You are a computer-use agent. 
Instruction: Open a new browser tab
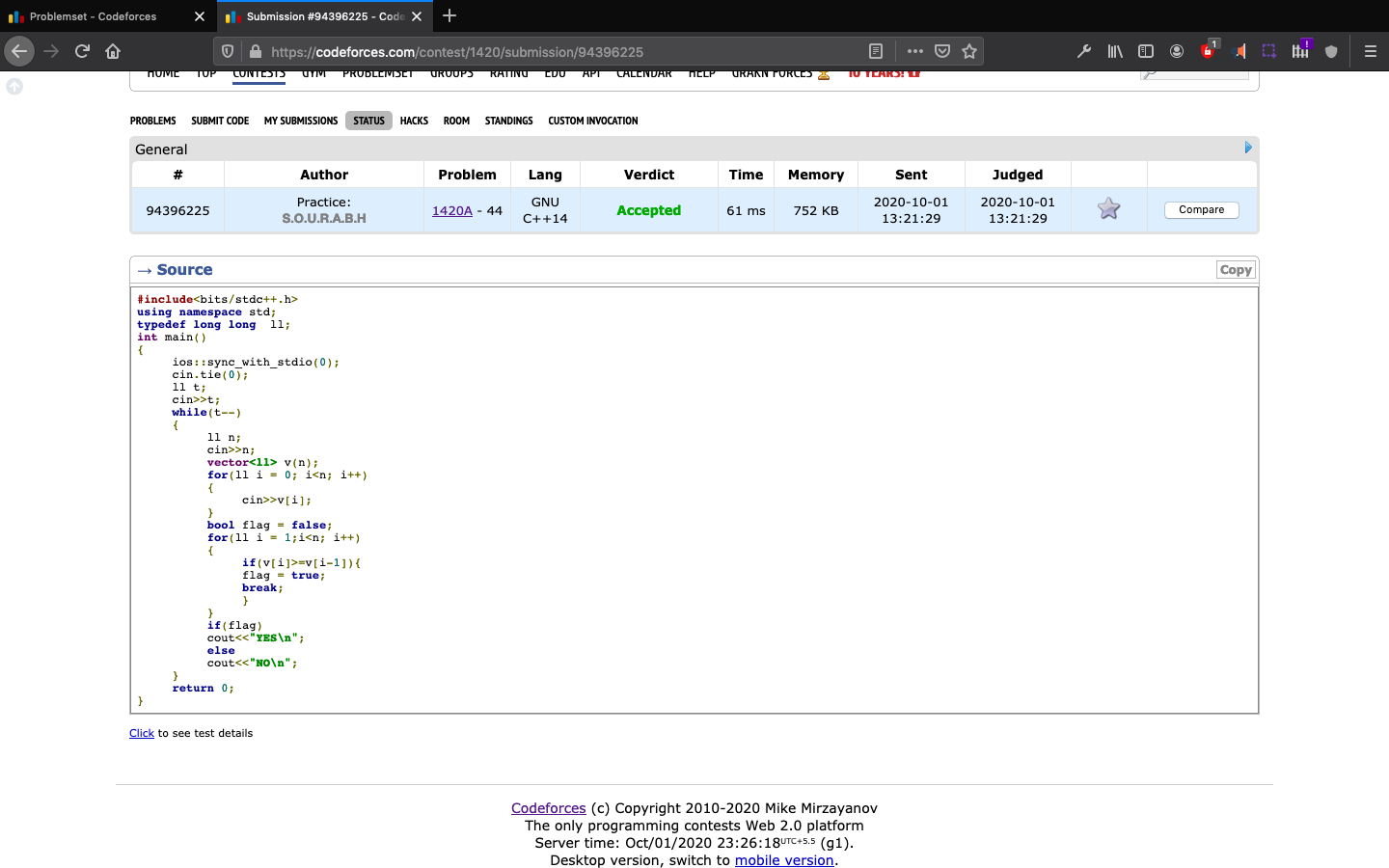click(449, 15)
